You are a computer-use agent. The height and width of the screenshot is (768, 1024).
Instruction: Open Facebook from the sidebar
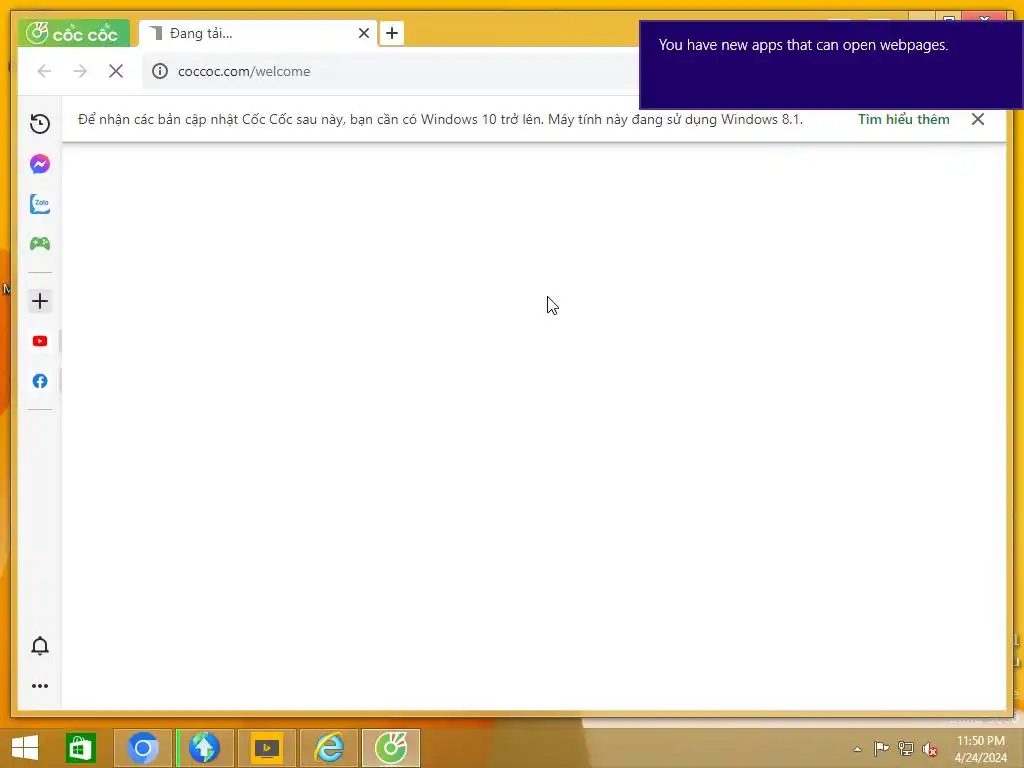click(40, 381)
